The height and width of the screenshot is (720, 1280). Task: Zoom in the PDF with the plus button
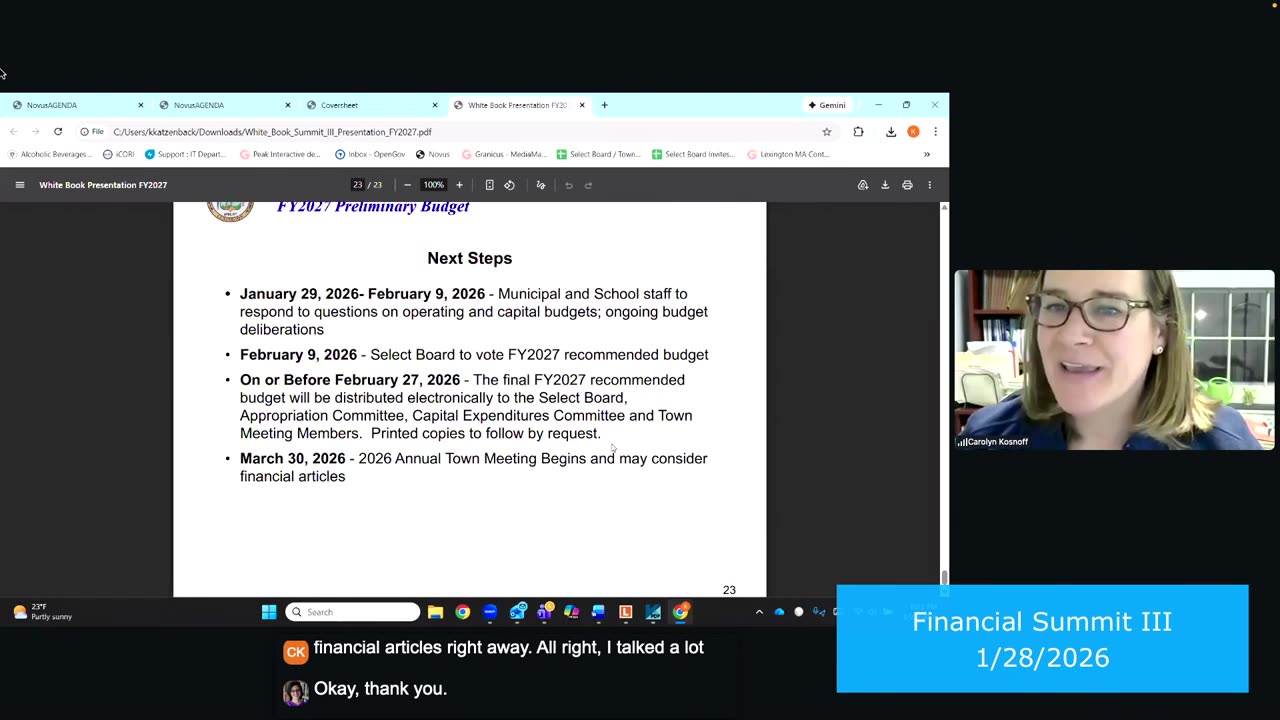click(459, 185)
